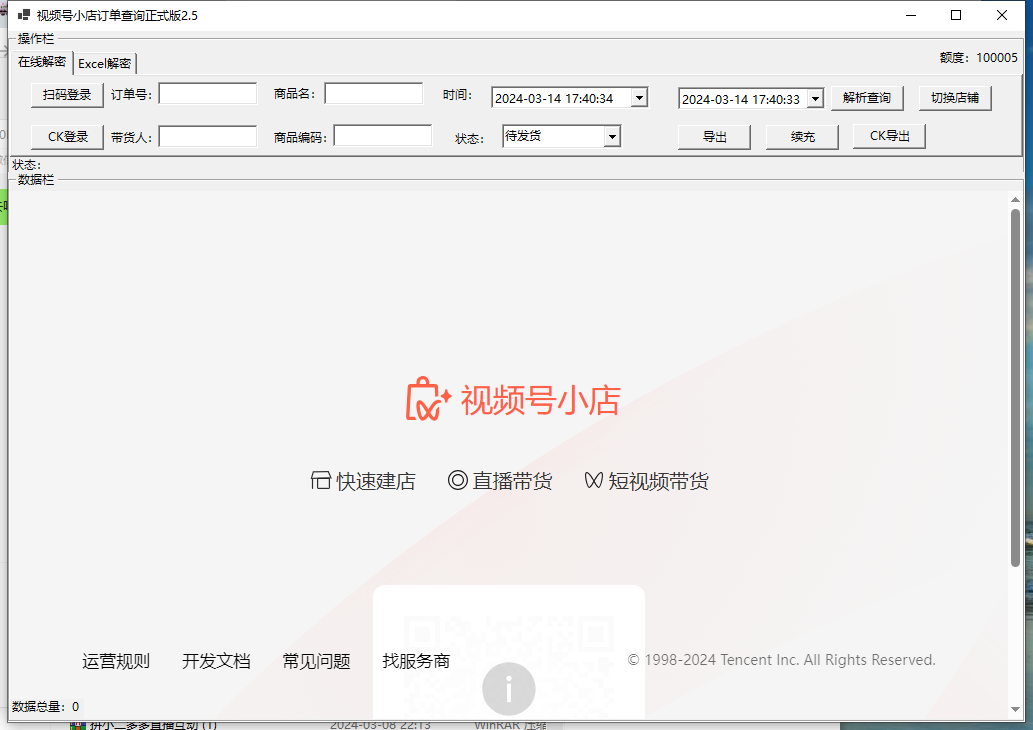Screen dimensions: 1033x730
Task: Click the 切换店铺 button
Action: 954,98
